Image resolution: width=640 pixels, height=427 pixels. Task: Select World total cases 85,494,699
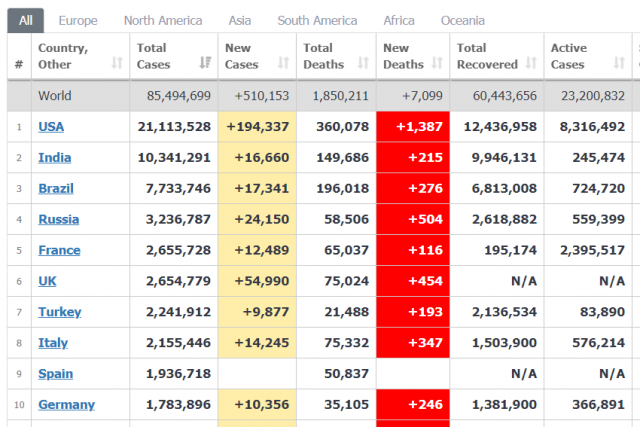click(179, 96)
